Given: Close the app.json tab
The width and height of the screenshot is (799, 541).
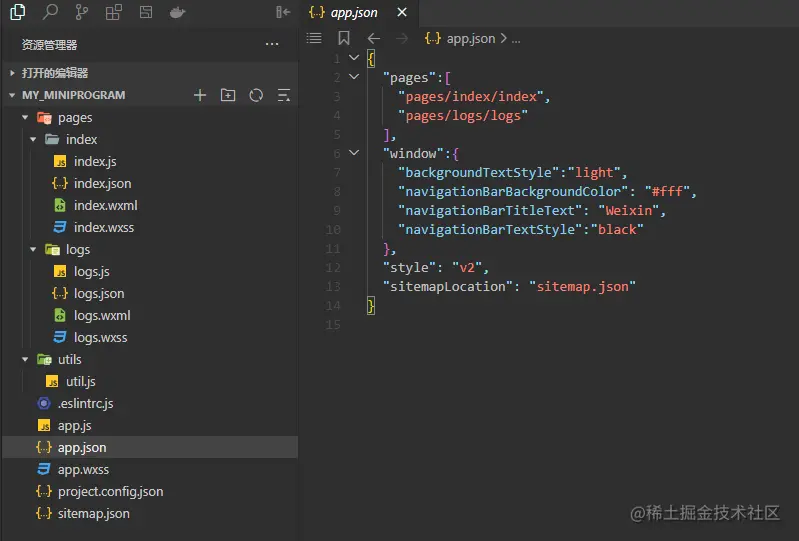Looking at the screenshot, I should tap(402, 12).
